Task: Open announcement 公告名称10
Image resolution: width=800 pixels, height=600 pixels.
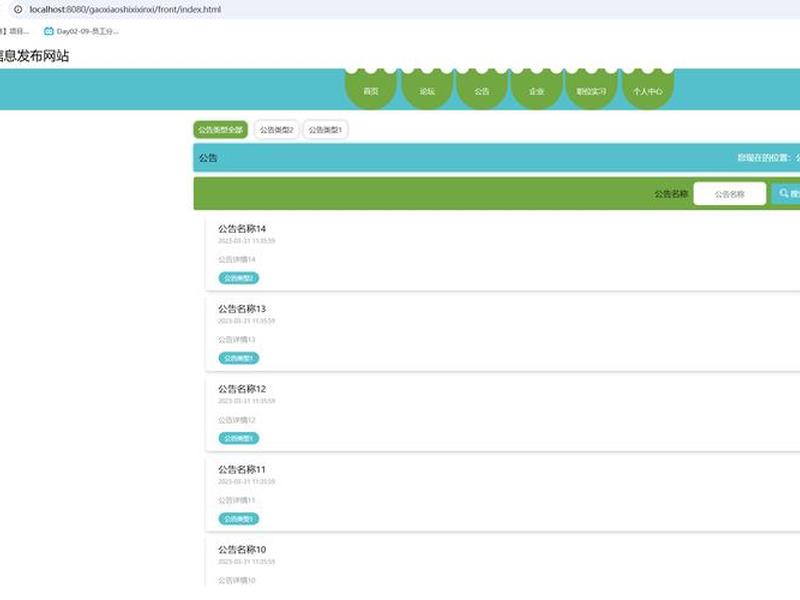Action: [x=242, y=549]
